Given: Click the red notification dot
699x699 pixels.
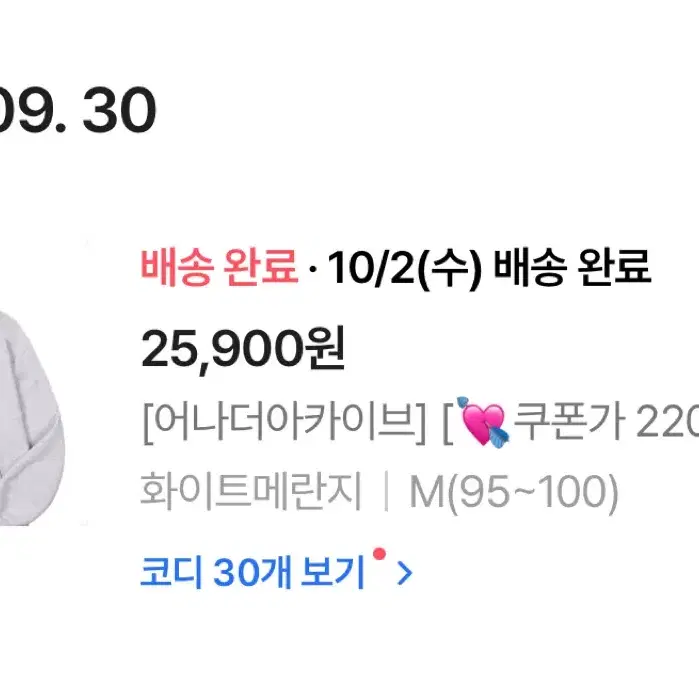Looking at the screenshot, I should [x=379, y=554].
